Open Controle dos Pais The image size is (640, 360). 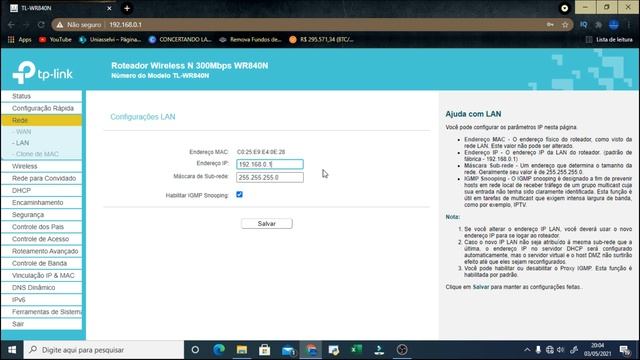[42, 227]
